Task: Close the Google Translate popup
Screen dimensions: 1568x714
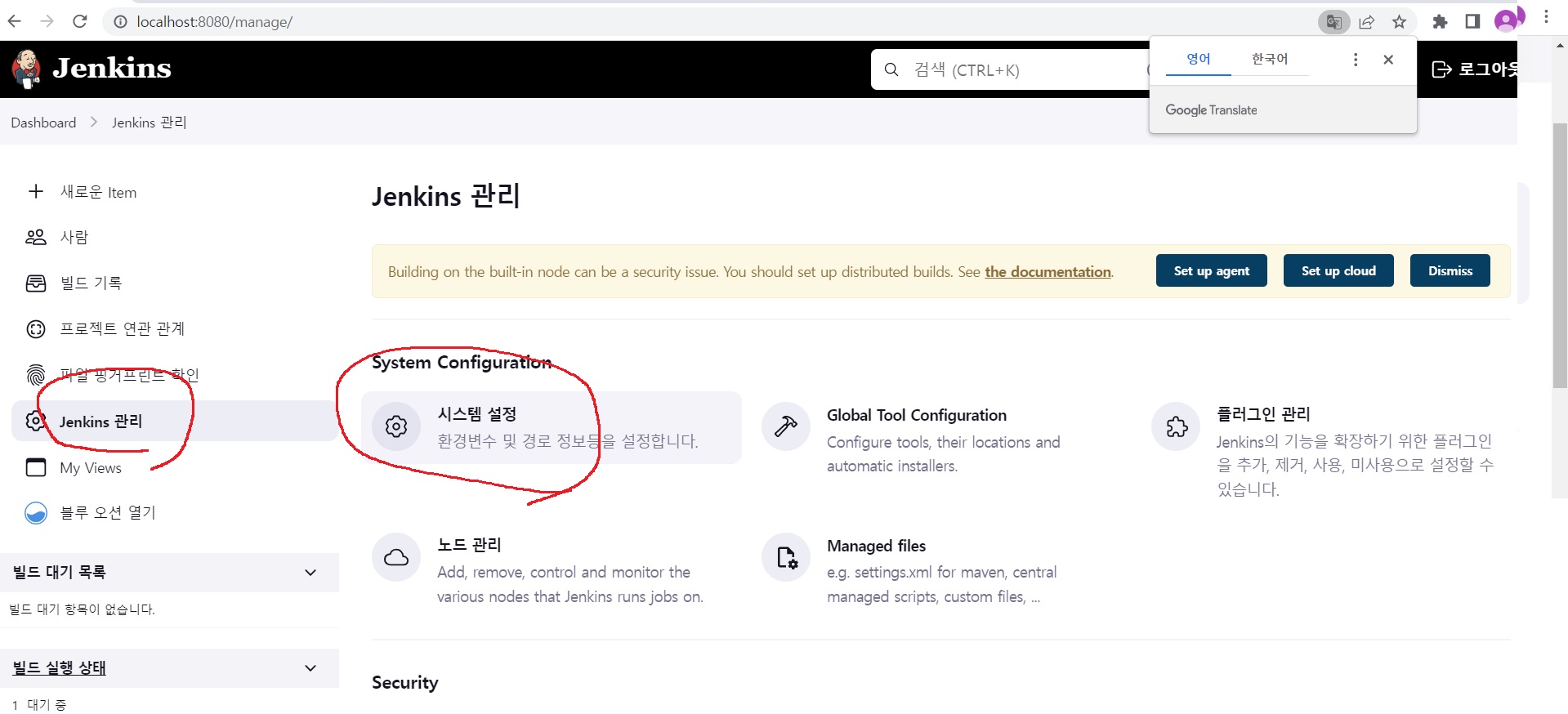Action: pyautogui.click(x=1388, y=60)
